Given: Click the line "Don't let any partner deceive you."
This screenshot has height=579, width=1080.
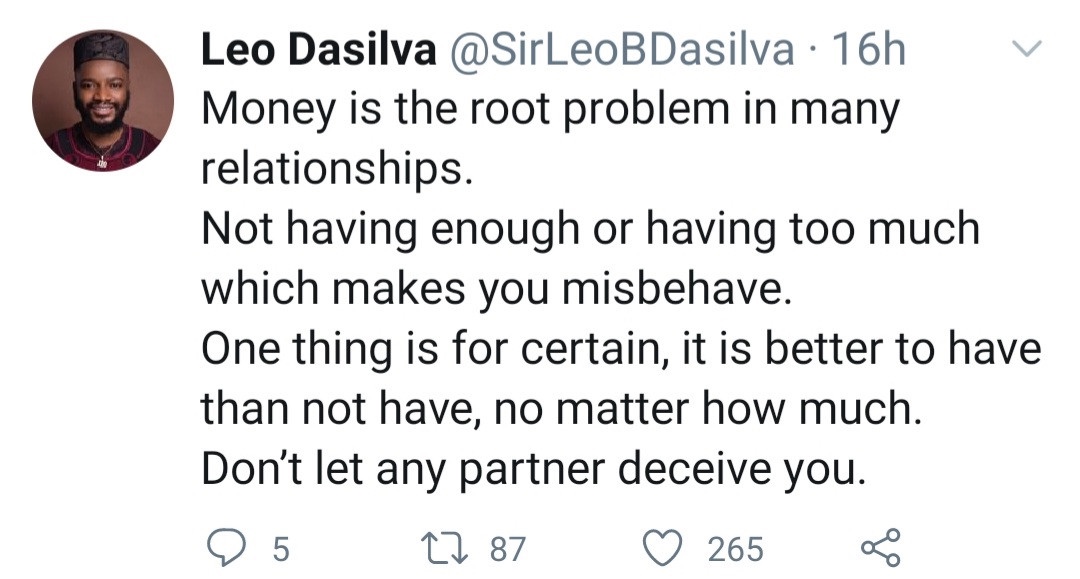Looking at the screenshot, I should point(531,468).
